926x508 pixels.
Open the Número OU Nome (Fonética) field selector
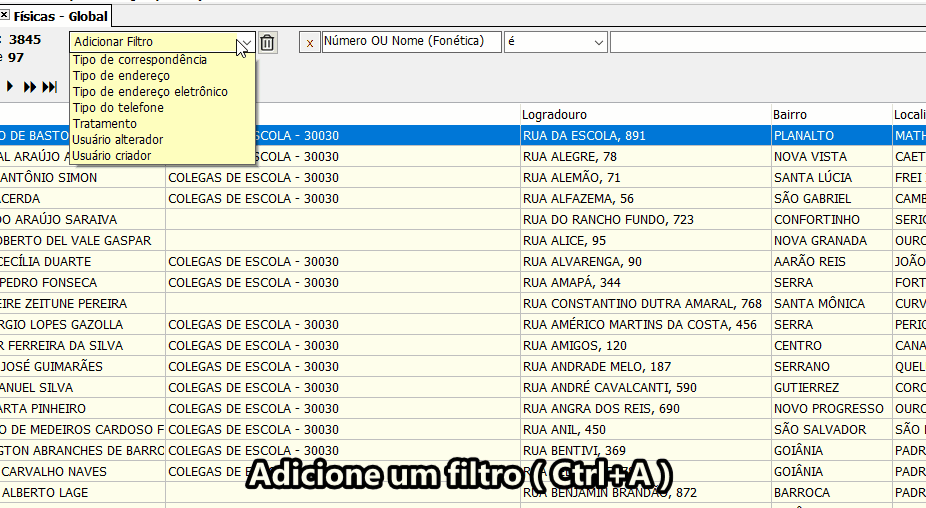[411, 42]
